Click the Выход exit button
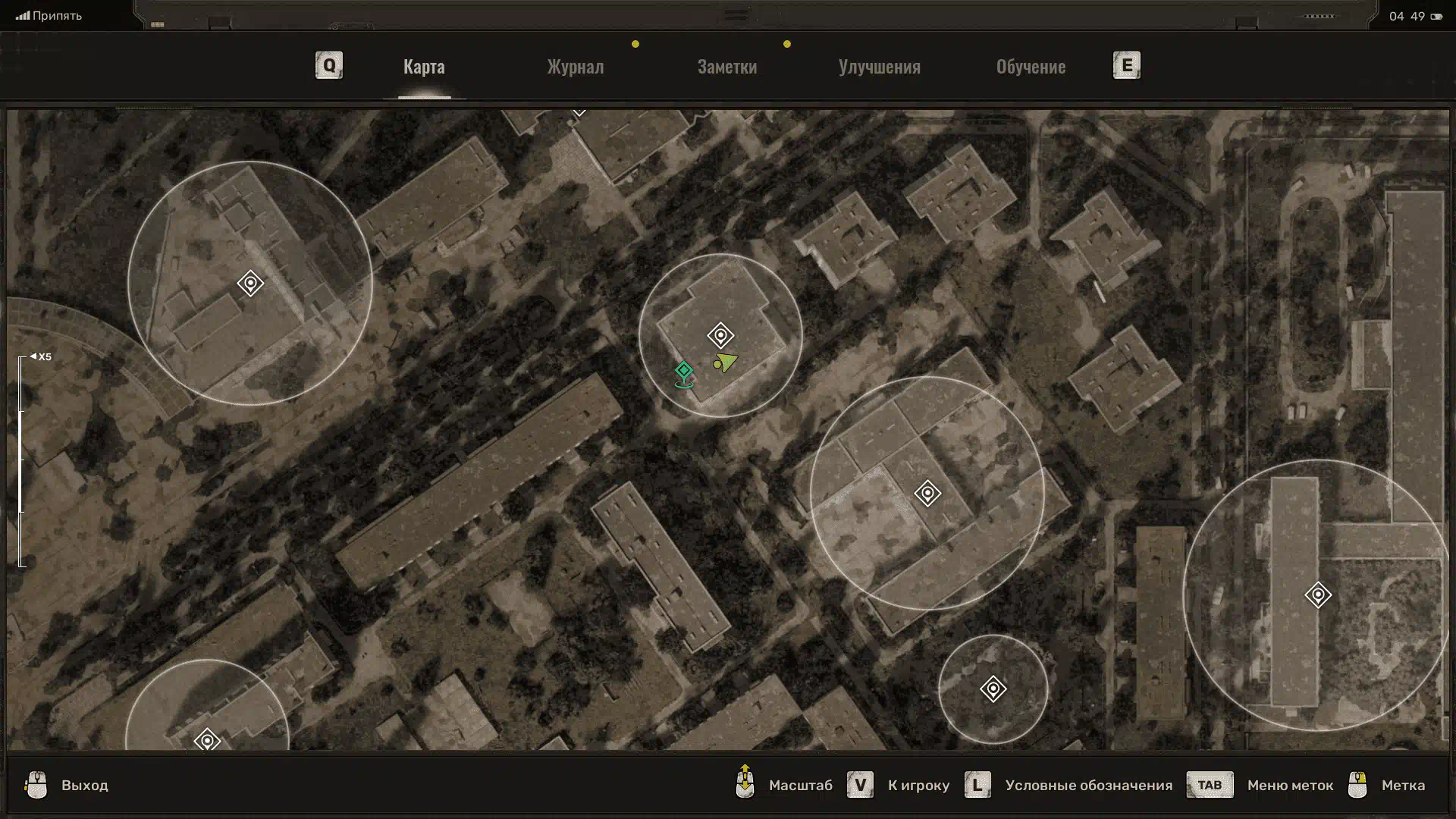This screenshot has height=819, width=1456. tap(84, 785)
